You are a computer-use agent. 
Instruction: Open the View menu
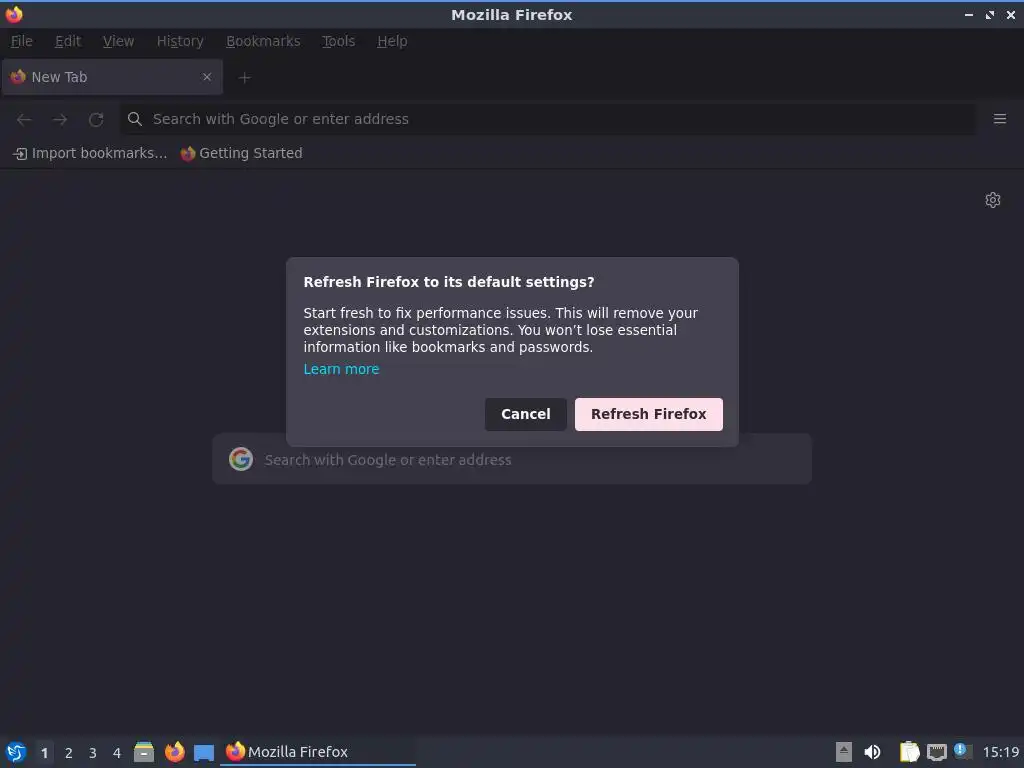pyautogui.click(x=118, y=41)
